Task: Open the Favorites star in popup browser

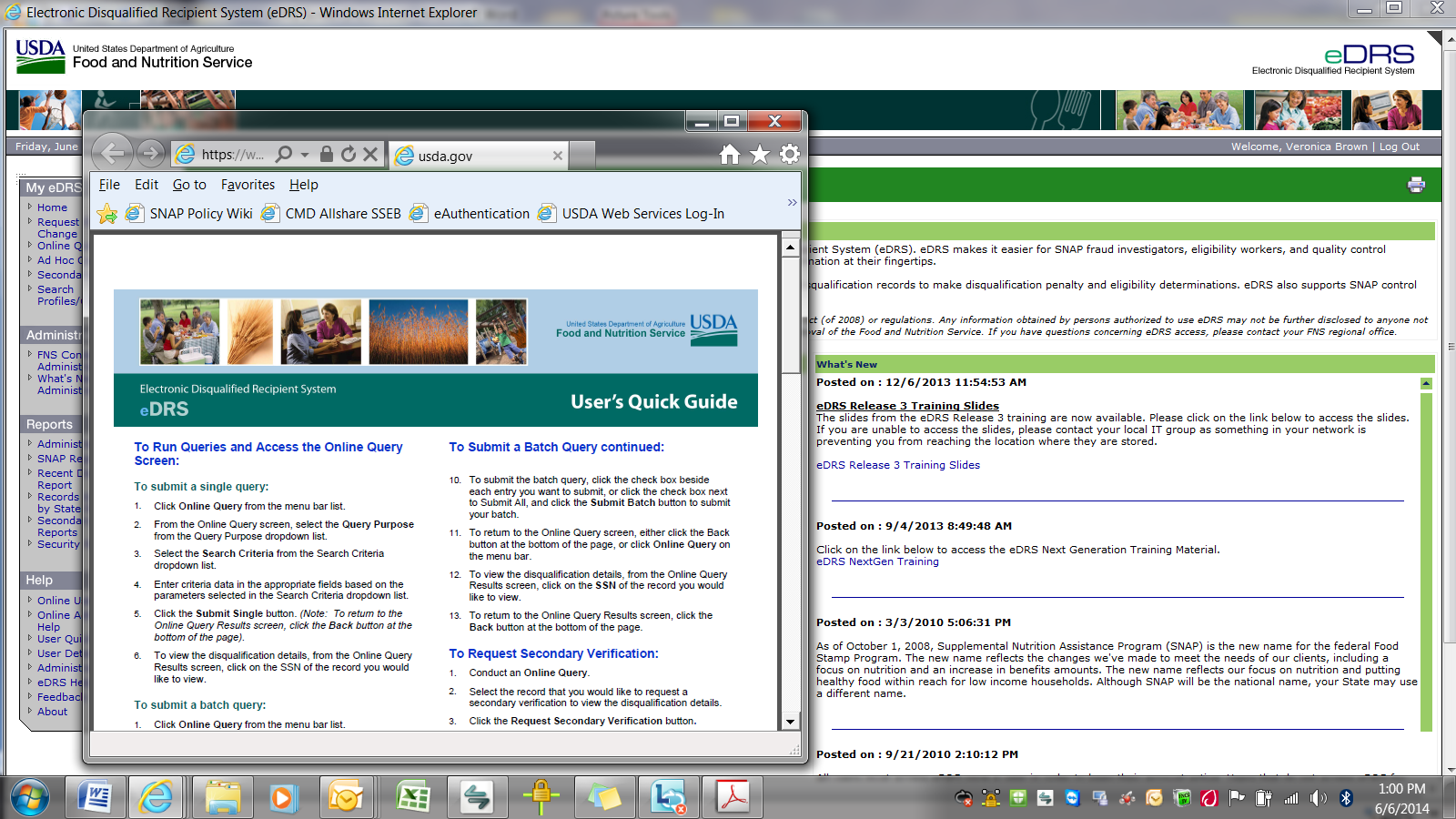Action: 760,155
